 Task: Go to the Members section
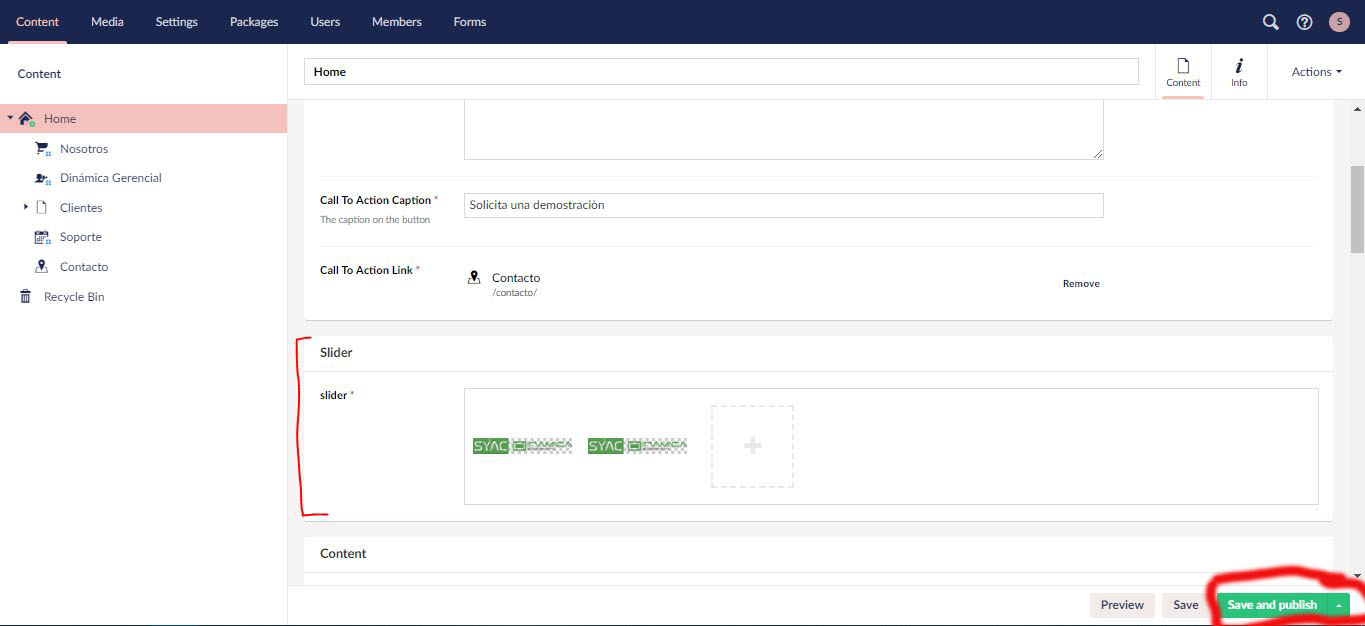(397, 22)
